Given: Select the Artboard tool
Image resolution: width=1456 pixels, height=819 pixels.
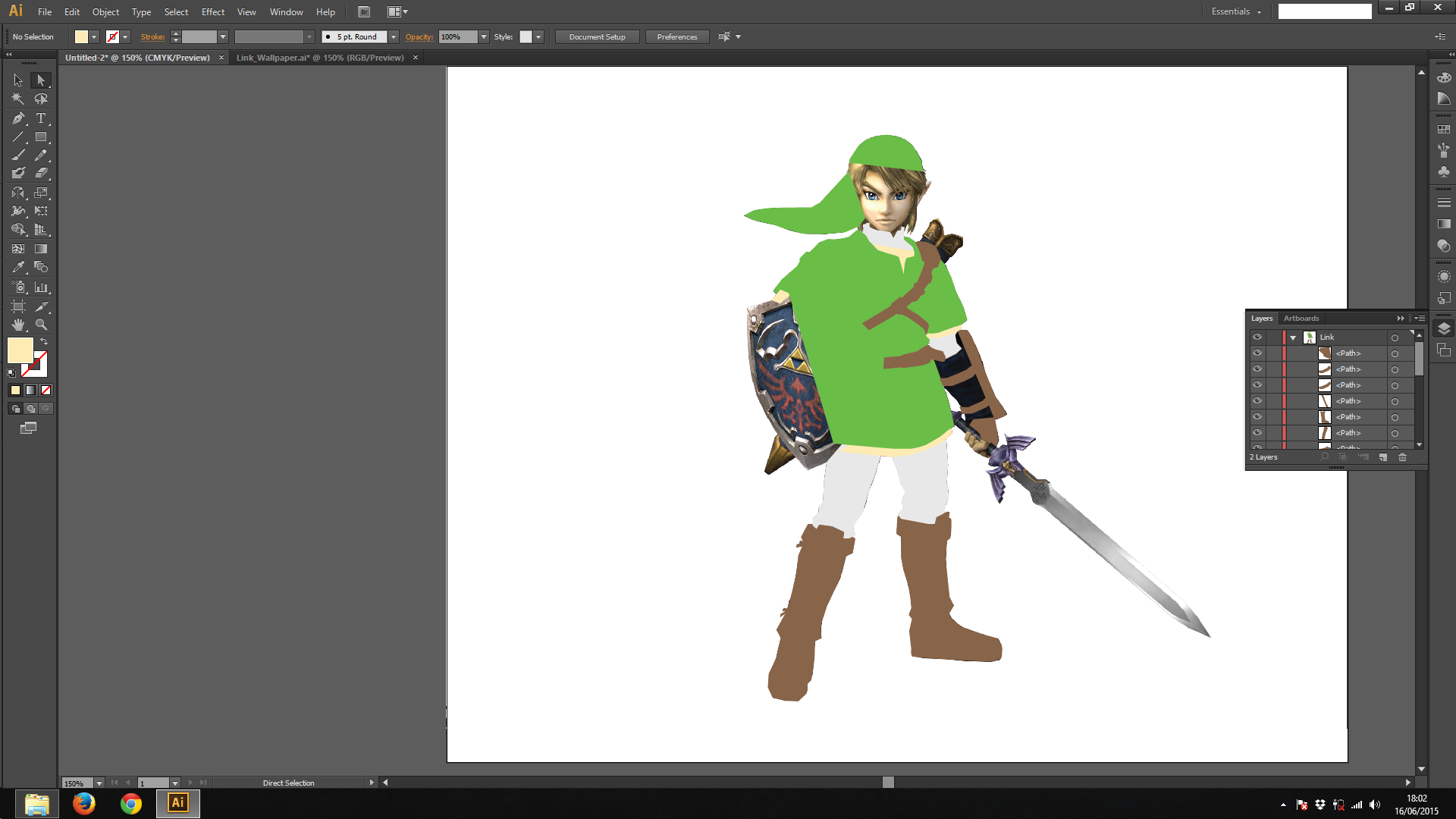Looking at the screenshot, I should (x=18, y=306).
